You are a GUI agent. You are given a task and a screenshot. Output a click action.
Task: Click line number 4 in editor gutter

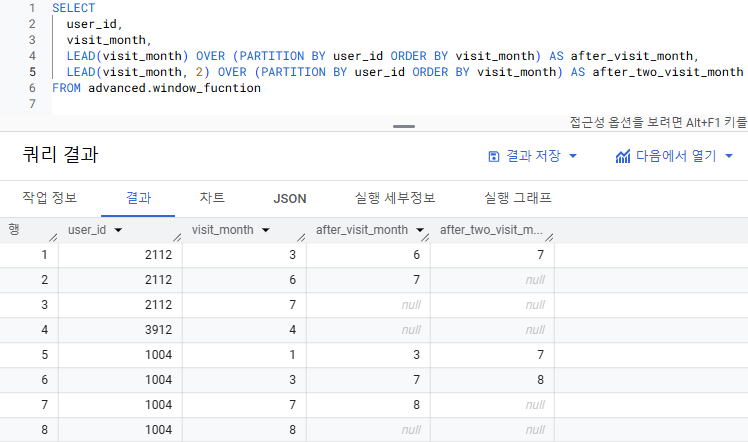click(32, 56)
